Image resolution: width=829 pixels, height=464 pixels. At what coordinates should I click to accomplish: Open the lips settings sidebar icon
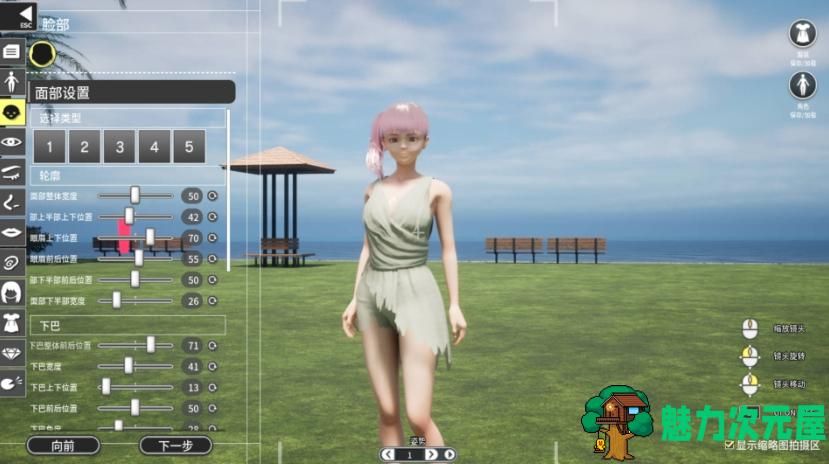click(x=12, y=233)
